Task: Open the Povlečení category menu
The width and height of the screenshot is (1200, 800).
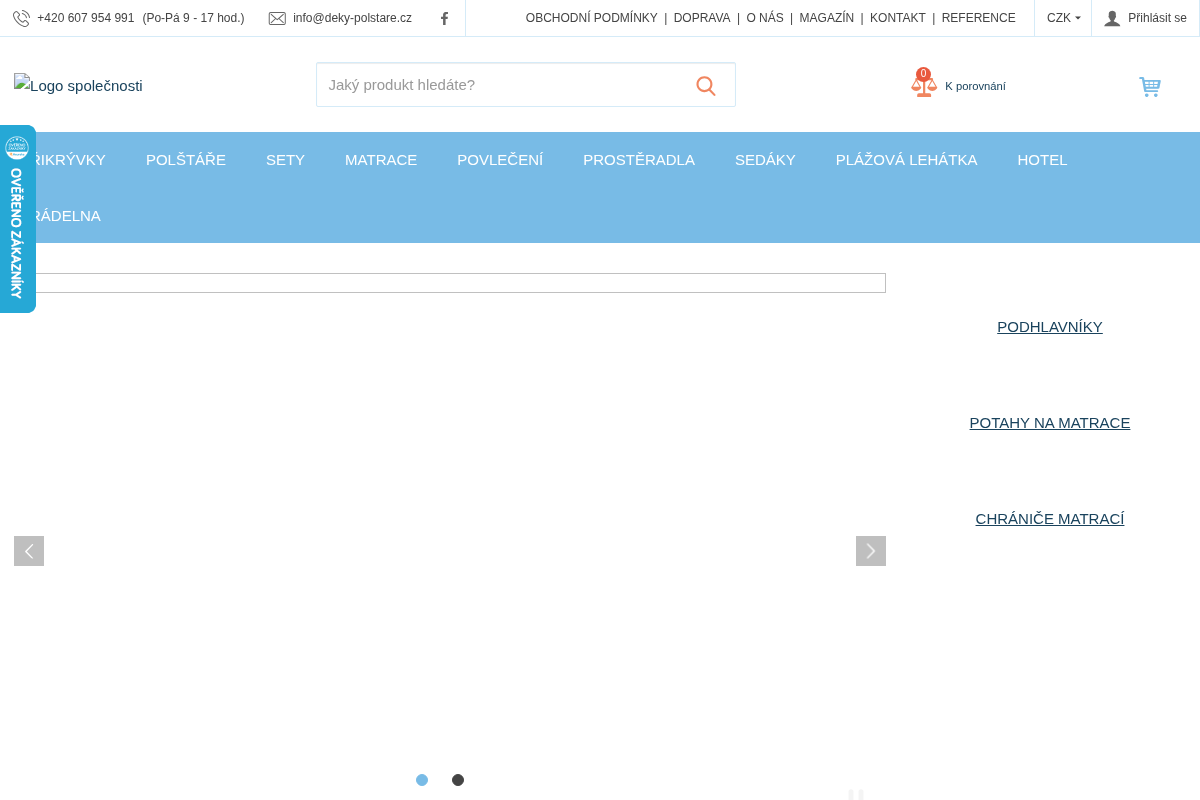Action: [x=500, y=160]
